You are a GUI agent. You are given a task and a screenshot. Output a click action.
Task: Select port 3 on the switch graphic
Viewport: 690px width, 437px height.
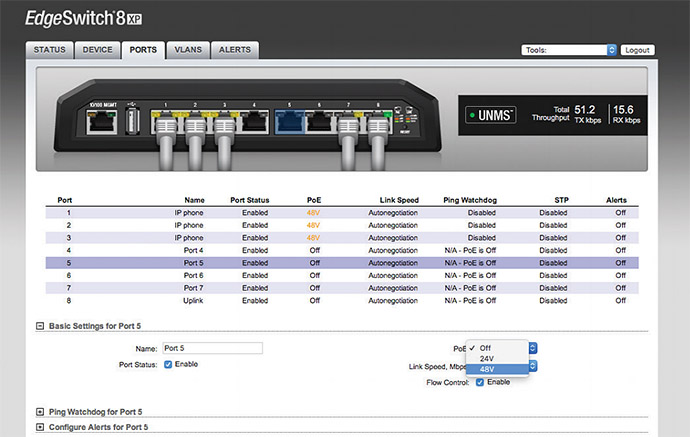[x=224, y=122]
